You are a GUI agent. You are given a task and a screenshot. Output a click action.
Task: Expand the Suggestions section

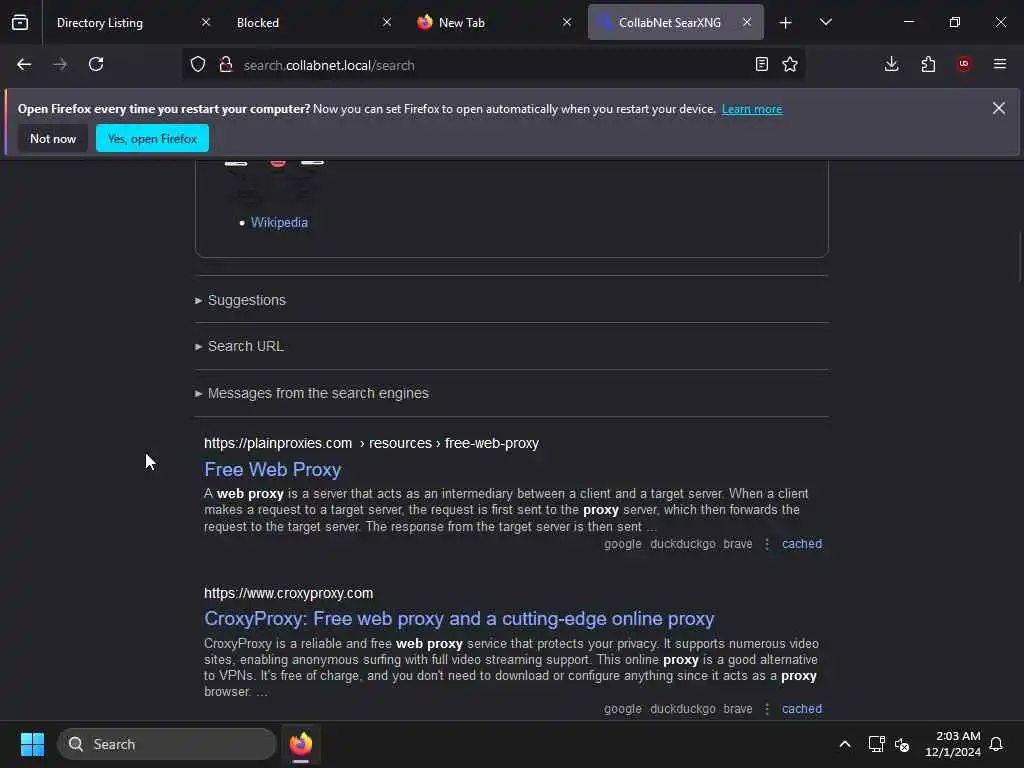(x=240, y=300)
